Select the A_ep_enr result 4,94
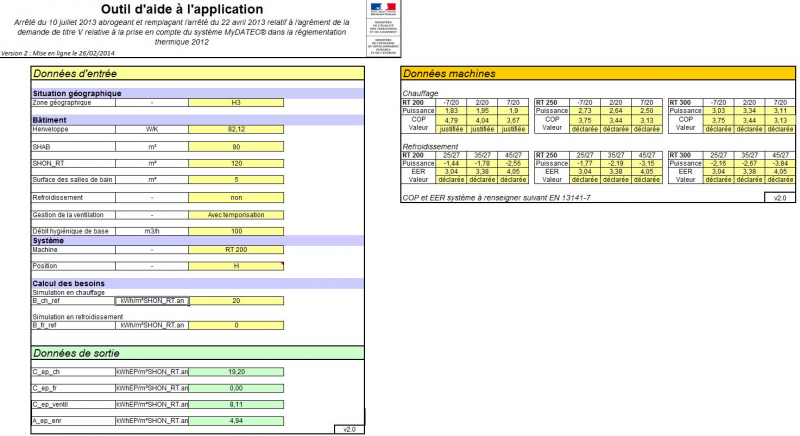This screenshot has width=800, height=436. [x=236, y=421]
